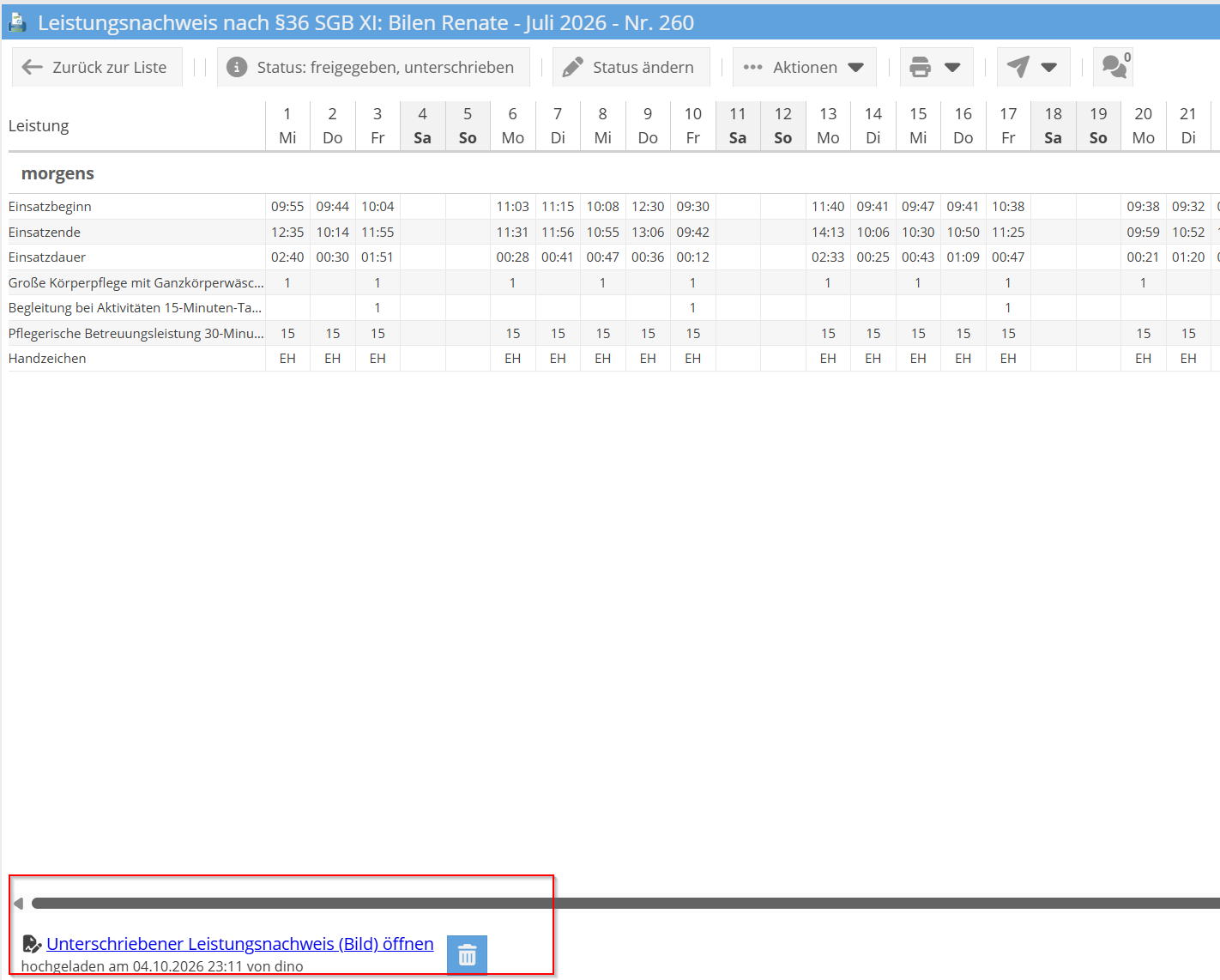Click the 'Einsatzbeginn' row label
Screen dimensions: 1220x980
pos(50,207)
